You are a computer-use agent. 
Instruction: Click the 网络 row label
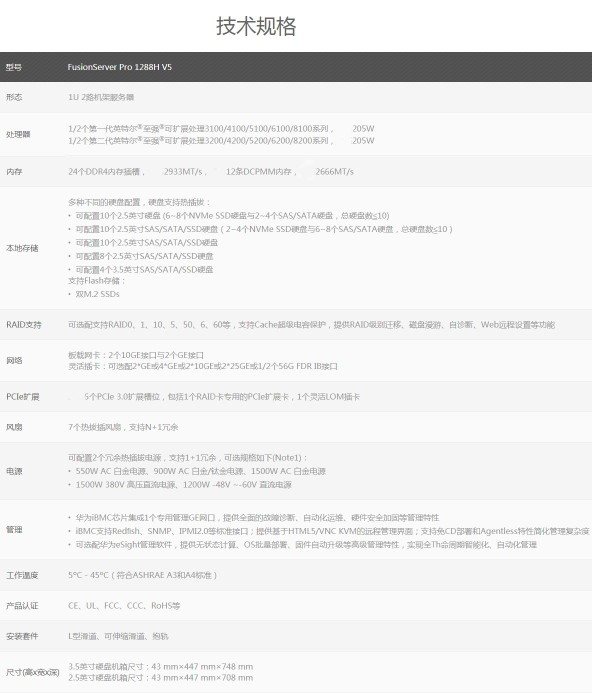pyautogui.click(x=14, y=361)
